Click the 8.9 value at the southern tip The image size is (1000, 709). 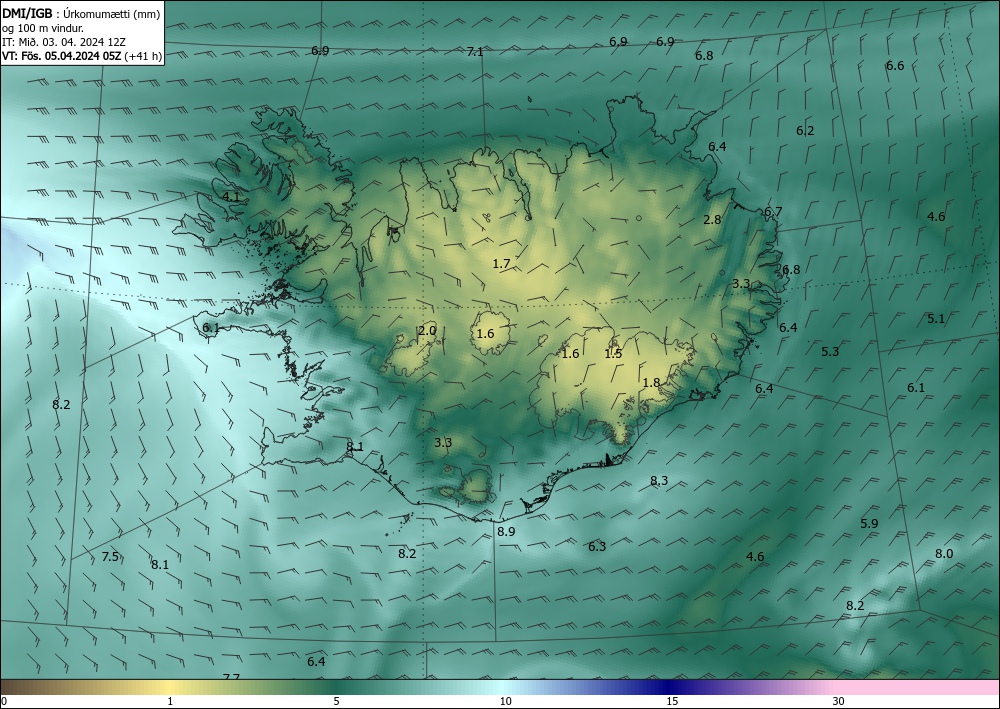(x=506, y=531)
